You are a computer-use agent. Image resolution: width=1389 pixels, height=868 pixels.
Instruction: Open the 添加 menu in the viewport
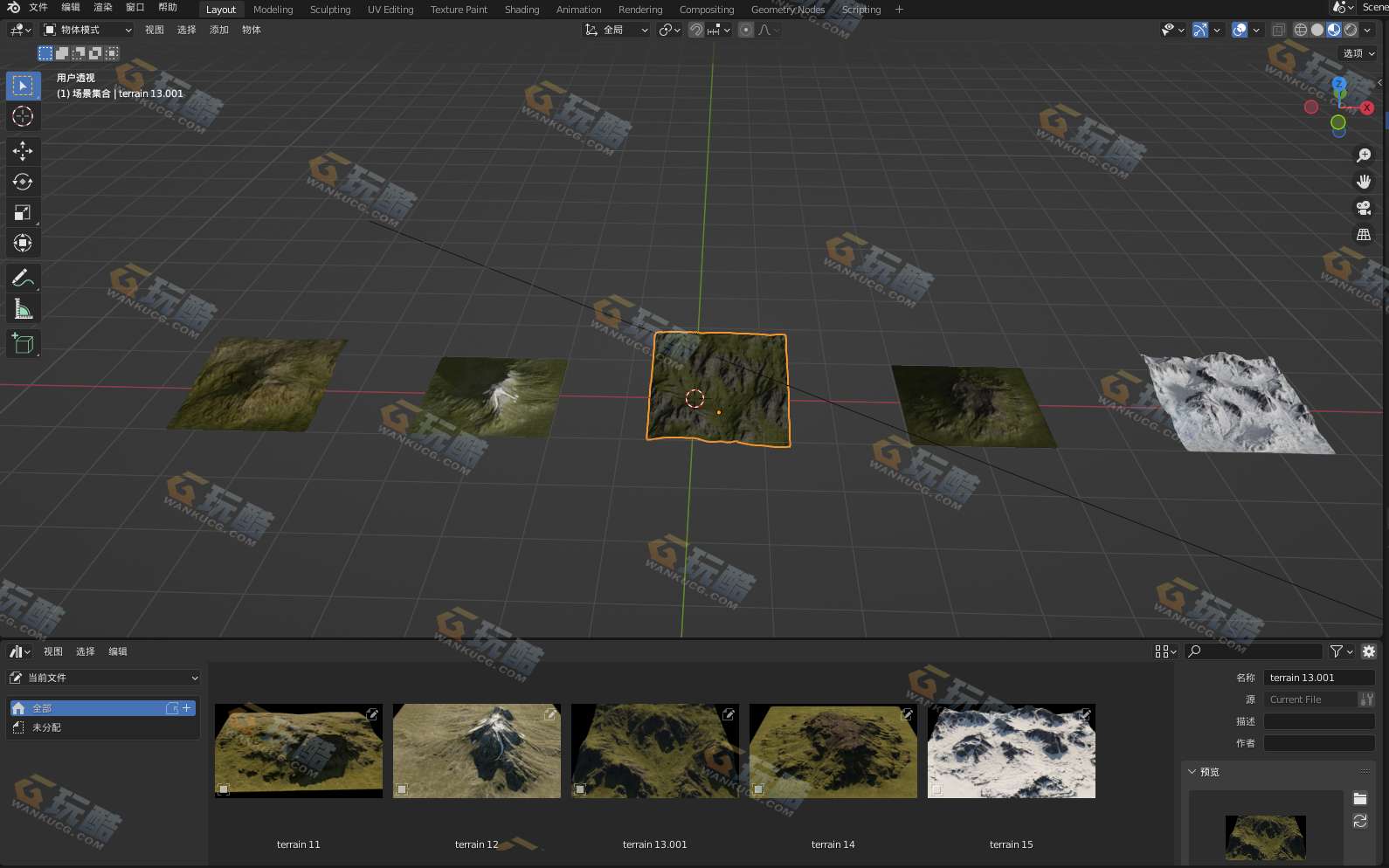(219, 30)
